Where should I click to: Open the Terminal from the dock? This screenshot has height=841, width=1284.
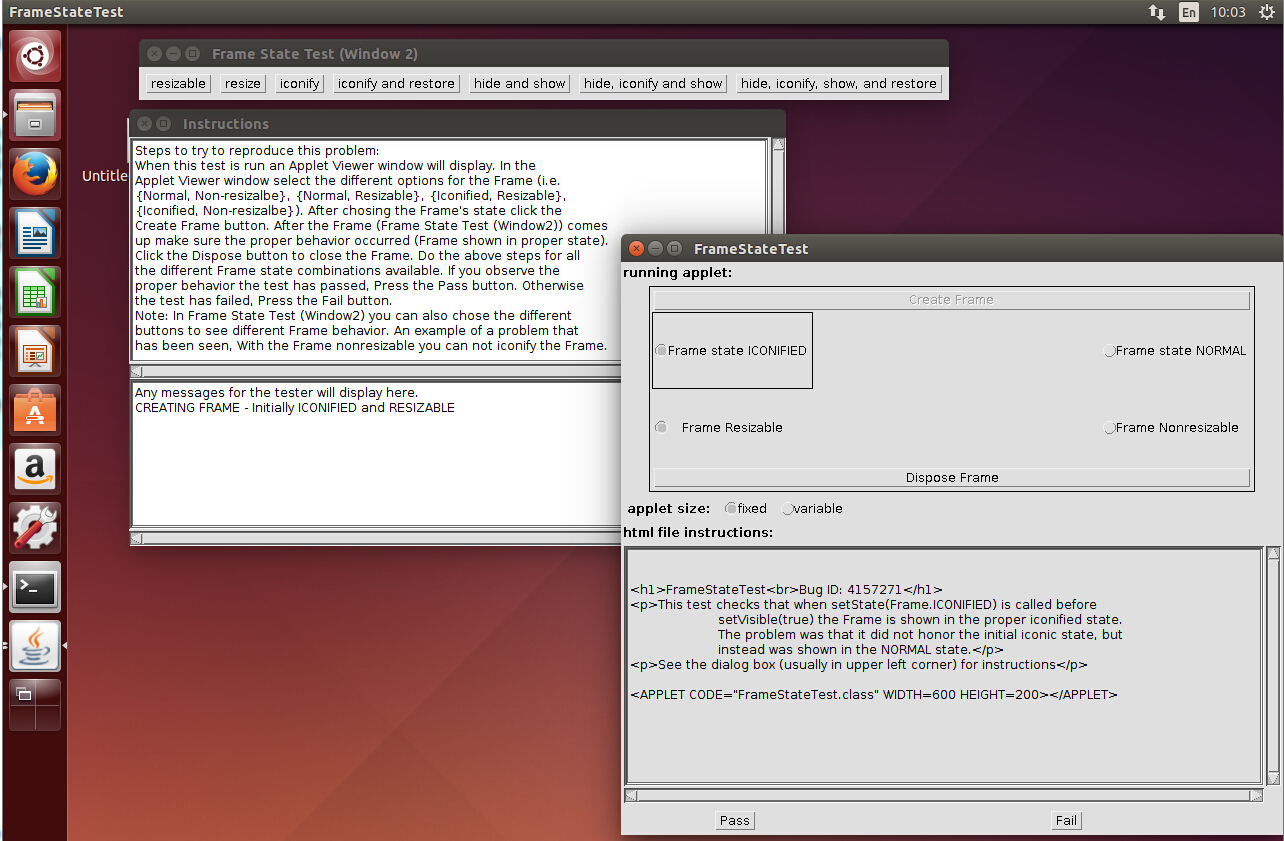pos(35,587)
